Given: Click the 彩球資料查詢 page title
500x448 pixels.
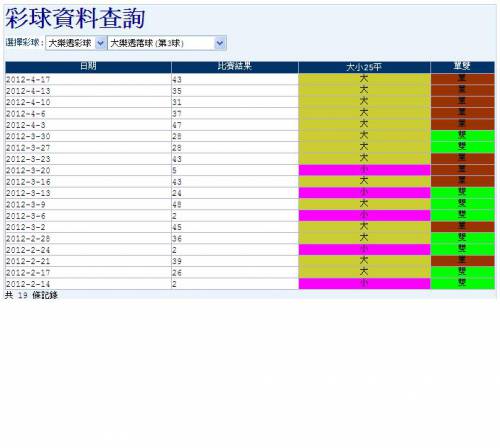Looking at the screenshot, I should click(75, 18).
